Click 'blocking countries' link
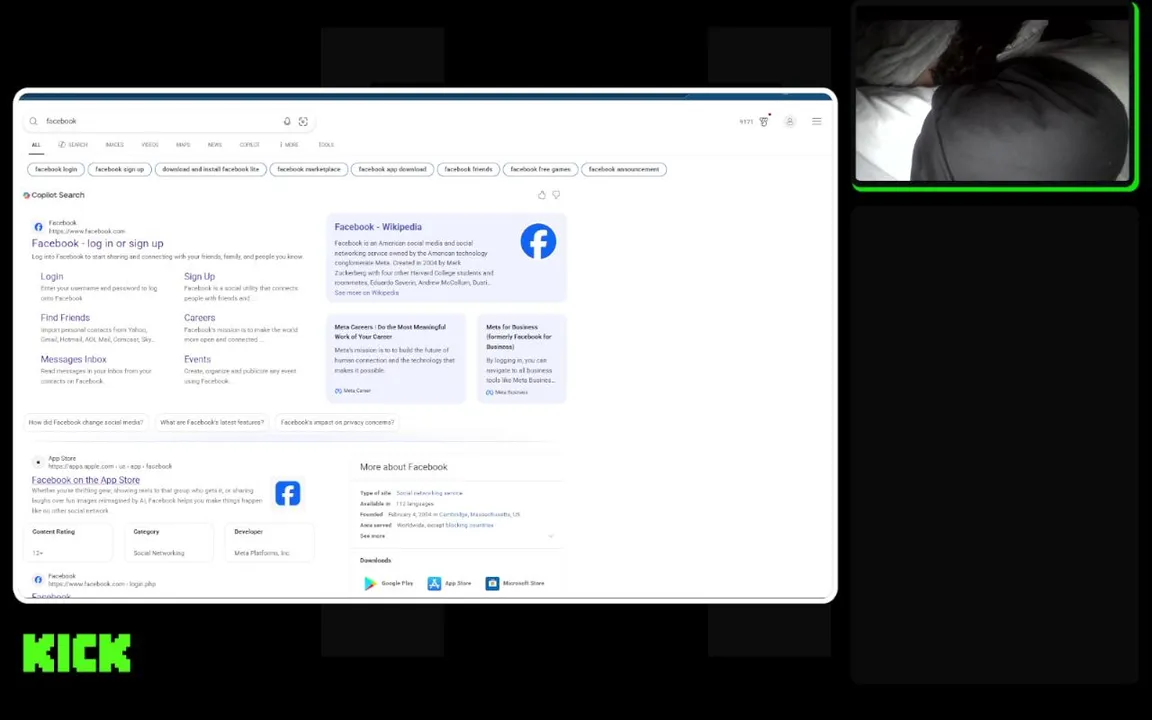 coord(469,525)
